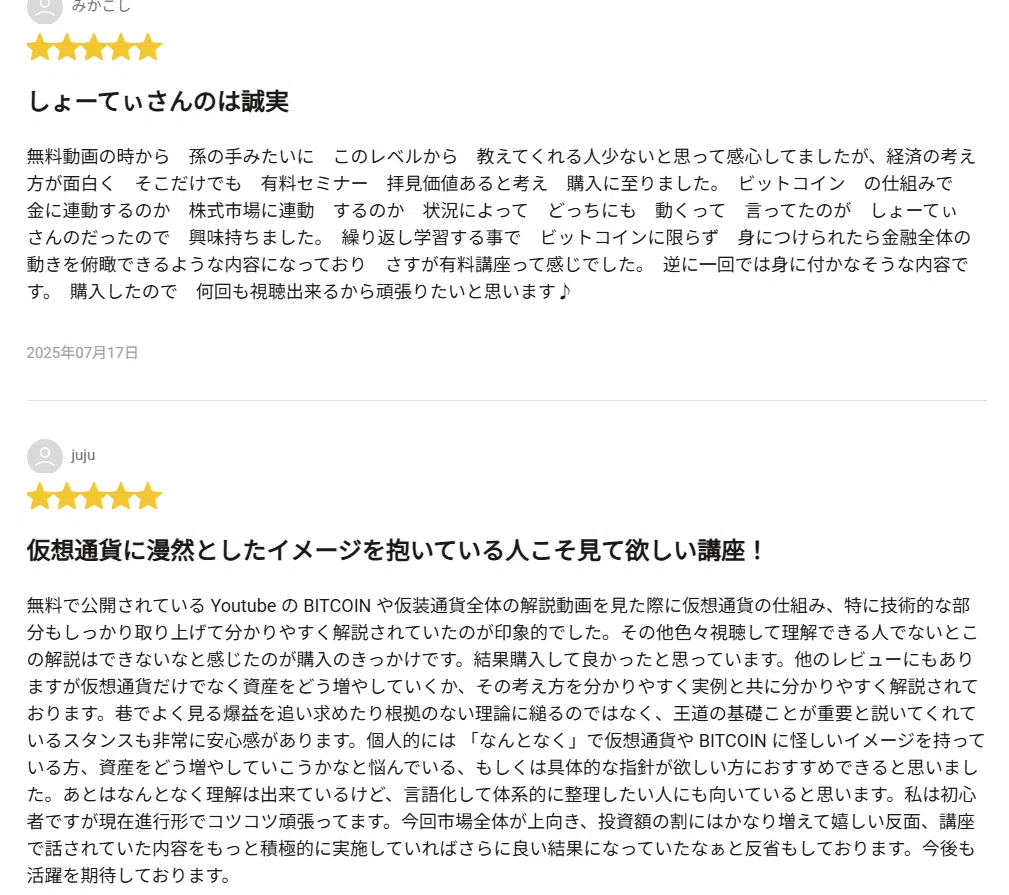Click the みかこし reviewer avatar icon
Screen dimensions: 1009x895
point(44,9)
